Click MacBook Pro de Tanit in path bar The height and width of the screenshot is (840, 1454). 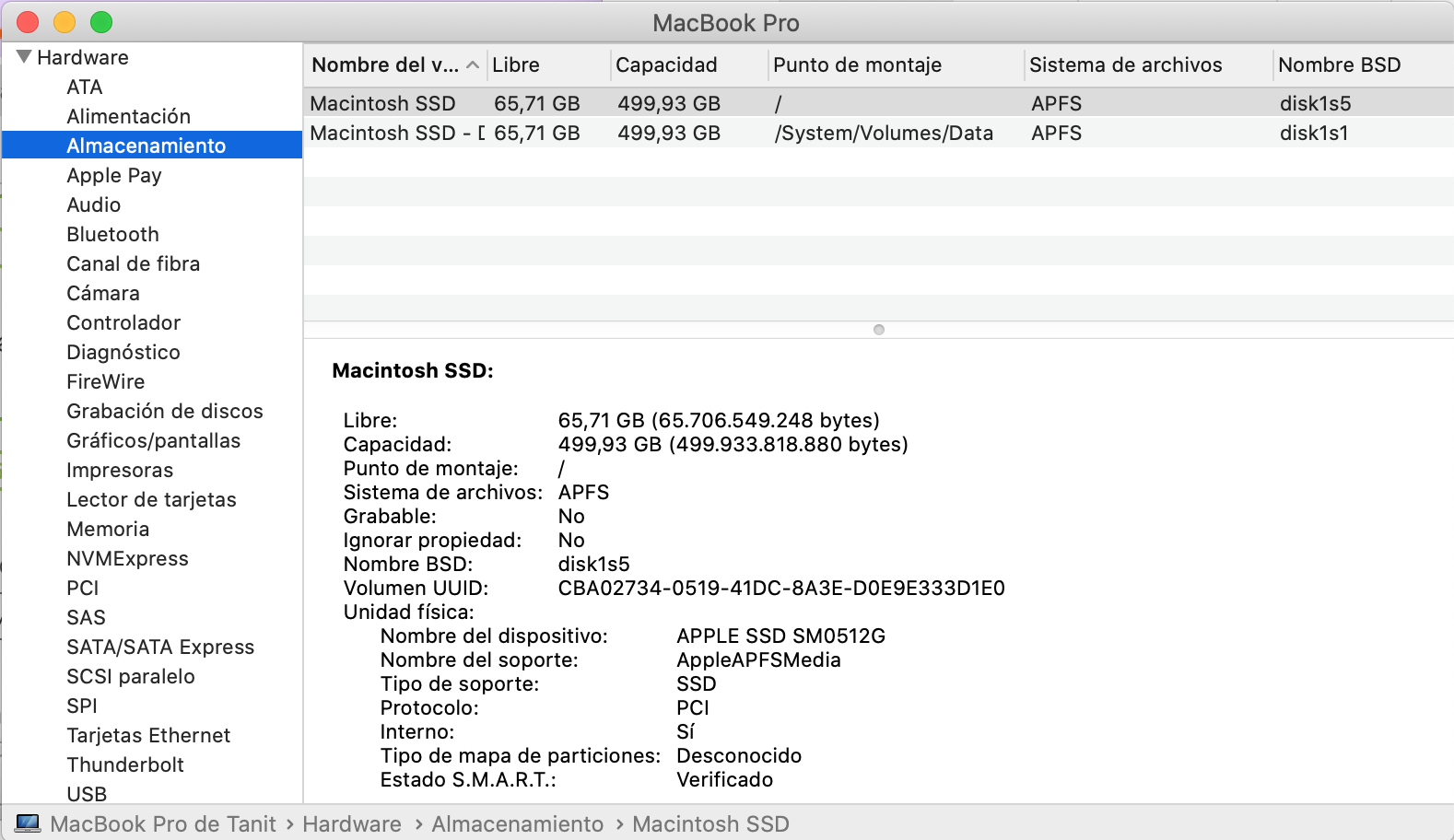163,823
